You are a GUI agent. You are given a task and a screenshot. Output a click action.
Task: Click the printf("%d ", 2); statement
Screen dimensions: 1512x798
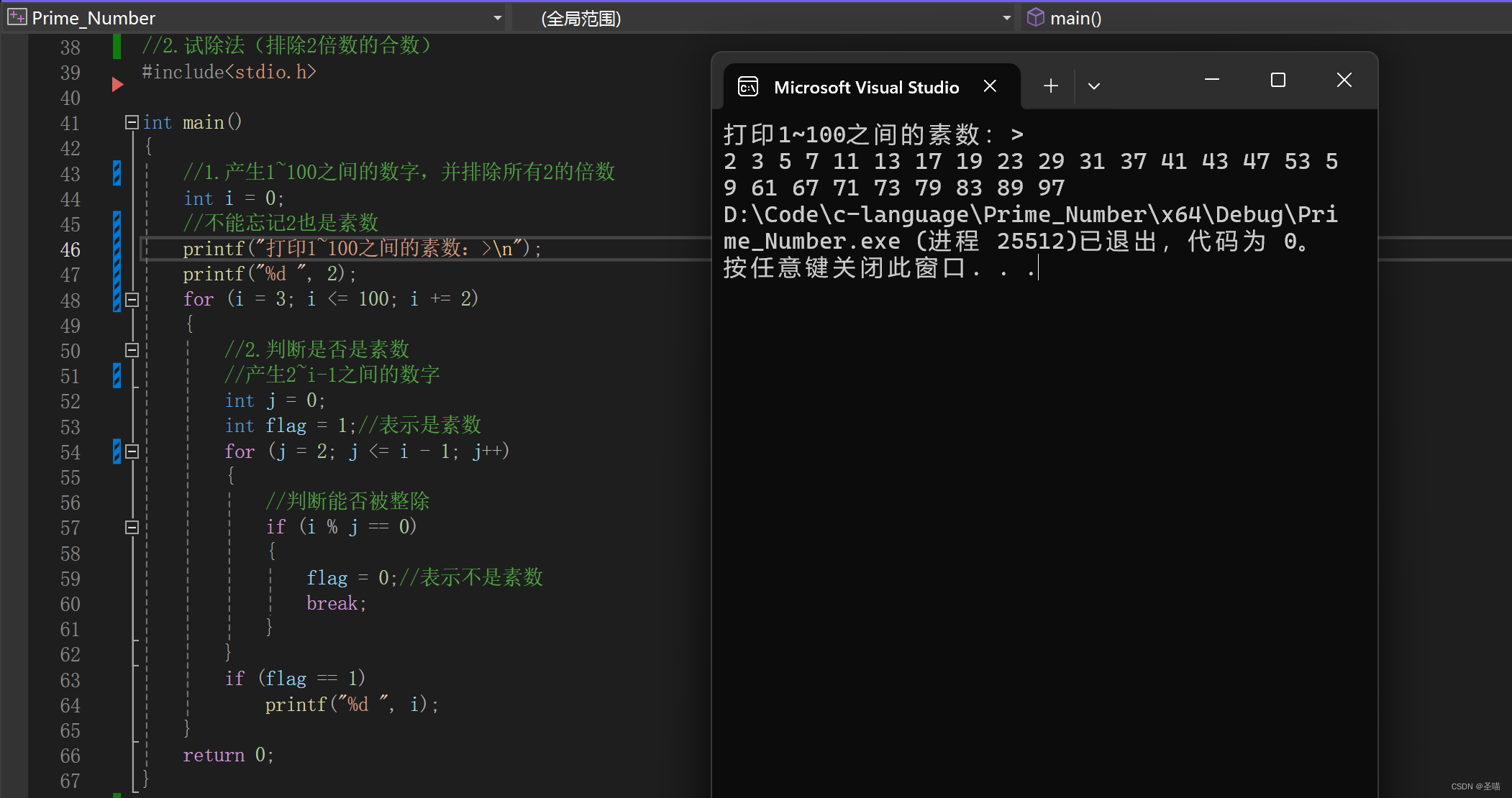click(x=269, y=274)
